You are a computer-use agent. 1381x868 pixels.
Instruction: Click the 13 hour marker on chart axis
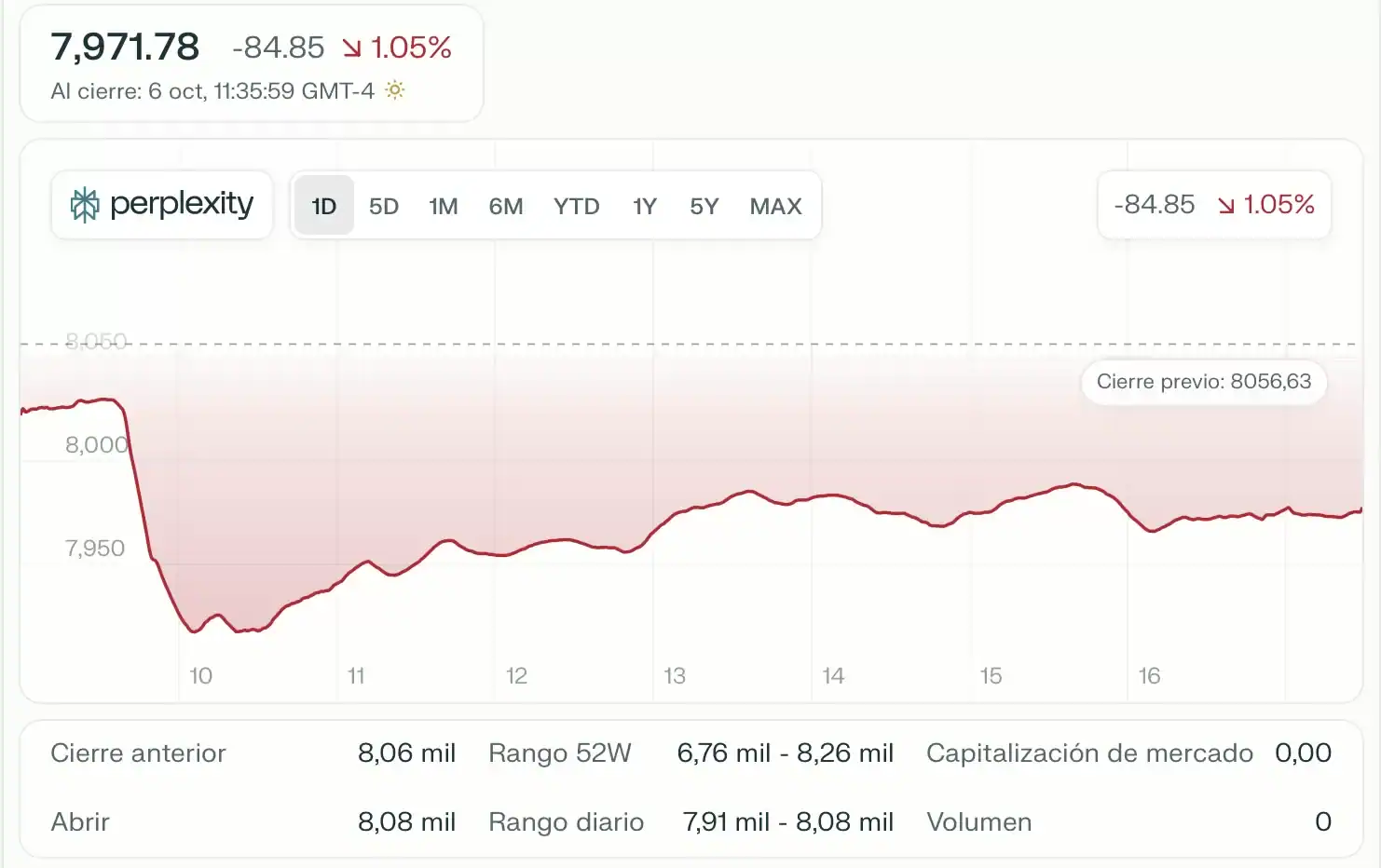(x=675, y=676)
